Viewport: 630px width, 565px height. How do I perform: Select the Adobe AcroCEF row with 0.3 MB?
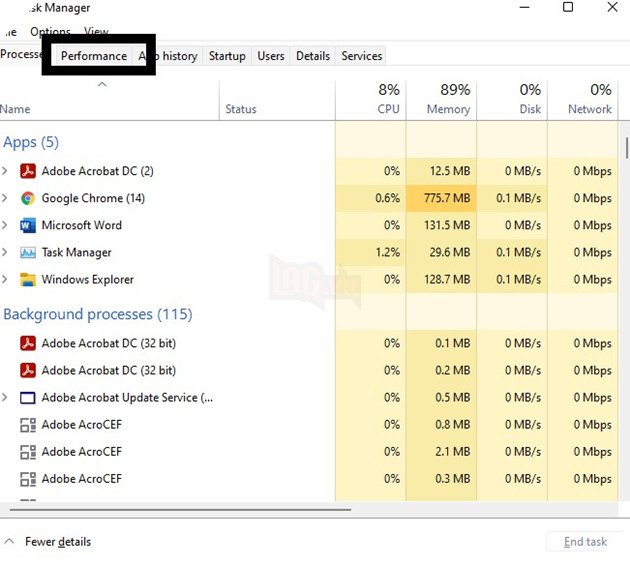click(309, 479)
